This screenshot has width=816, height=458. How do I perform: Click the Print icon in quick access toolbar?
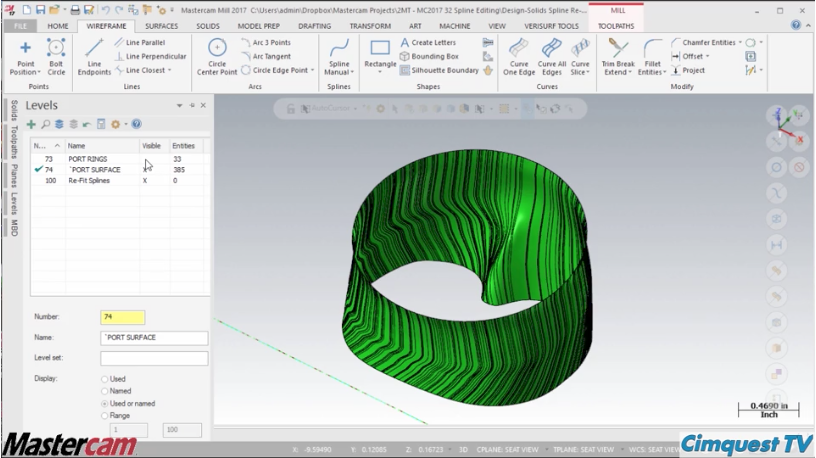(75, 10)
